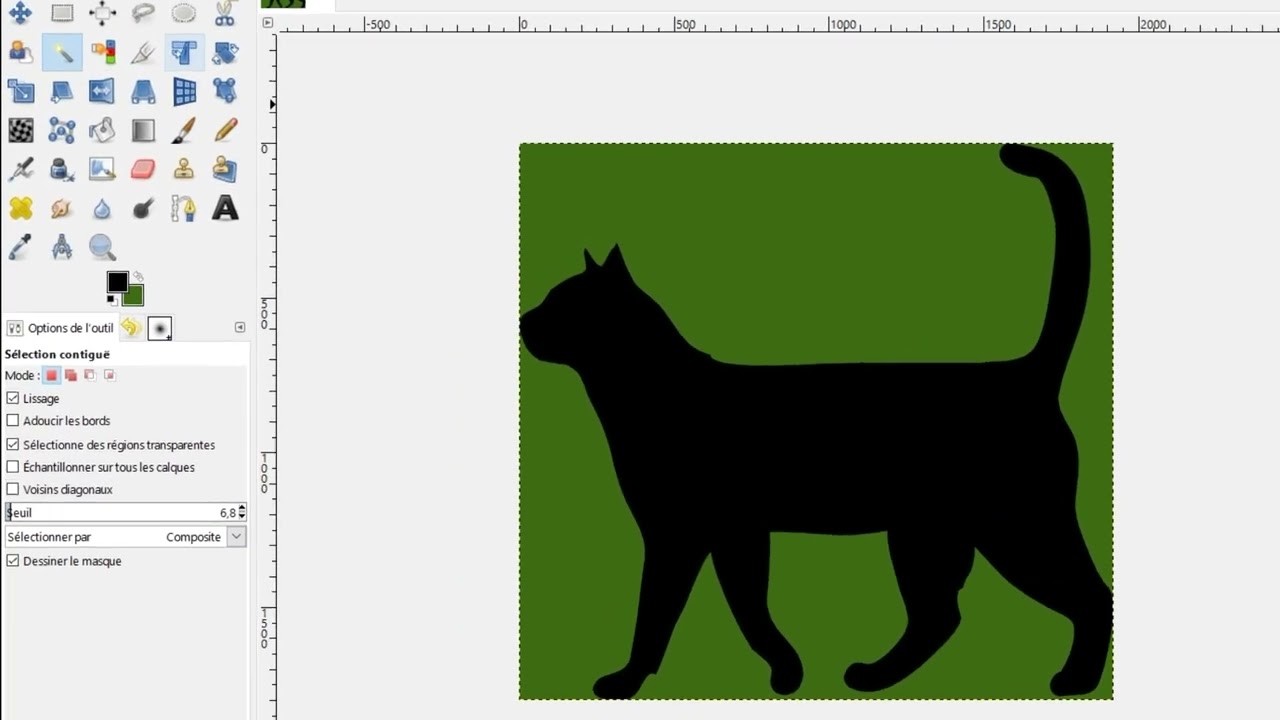1280x720 pixels.
Task: Select the Smudge finger tool
Action: 62,208
